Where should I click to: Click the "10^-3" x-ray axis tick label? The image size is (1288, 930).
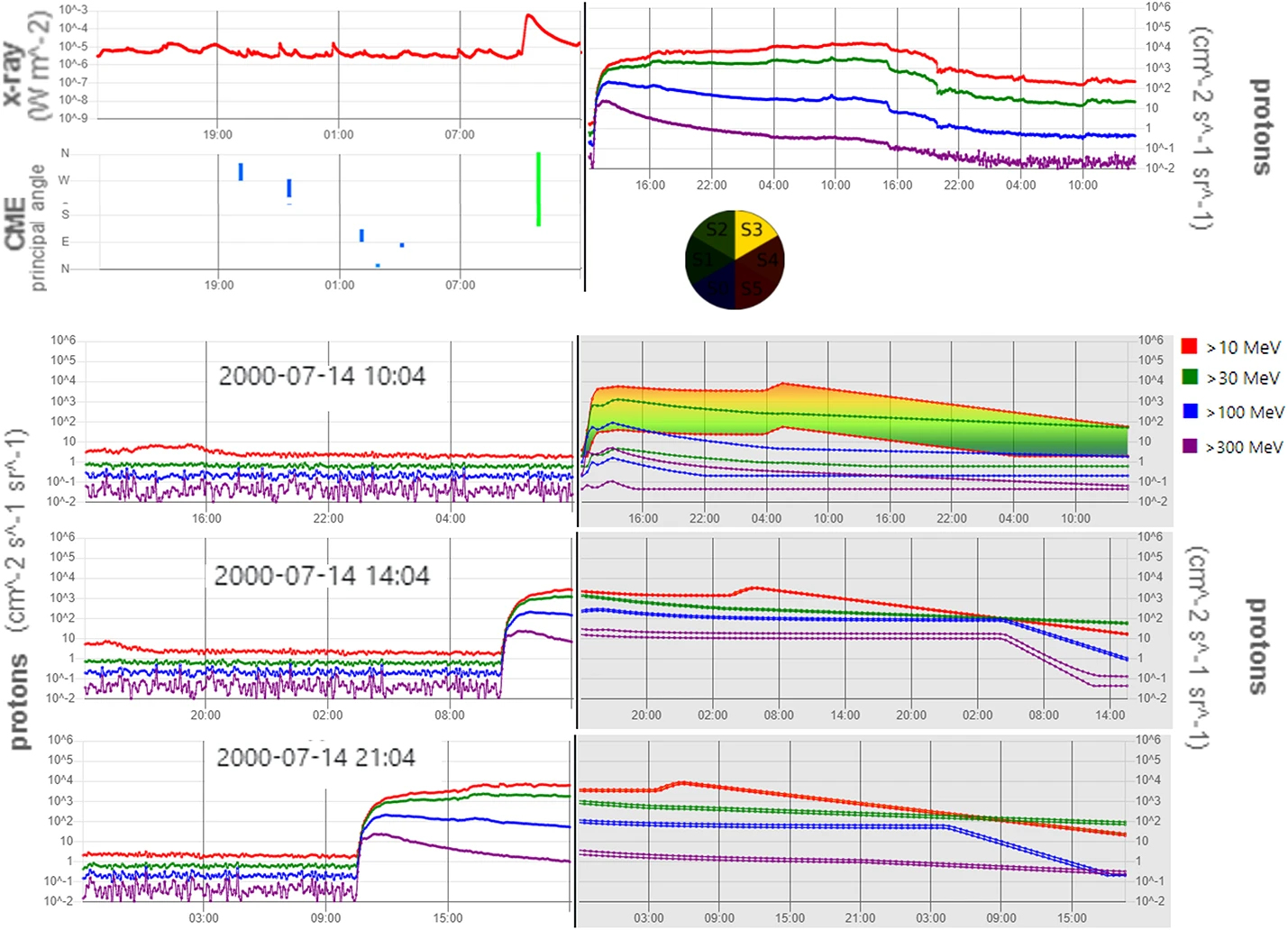tap(73, 10)
